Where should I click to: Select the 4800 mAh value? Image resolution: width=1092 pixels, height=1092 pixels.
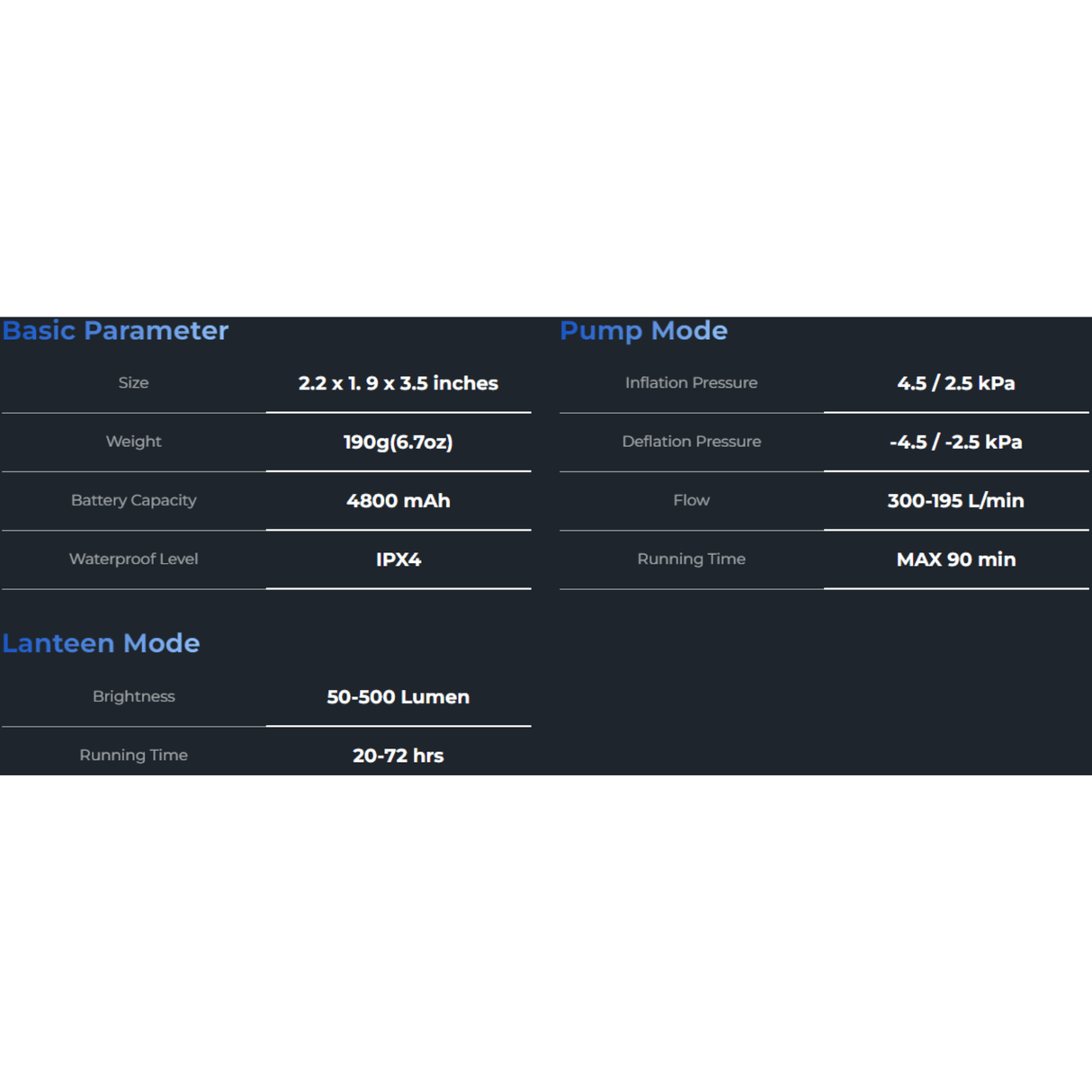tap(398, 500)
